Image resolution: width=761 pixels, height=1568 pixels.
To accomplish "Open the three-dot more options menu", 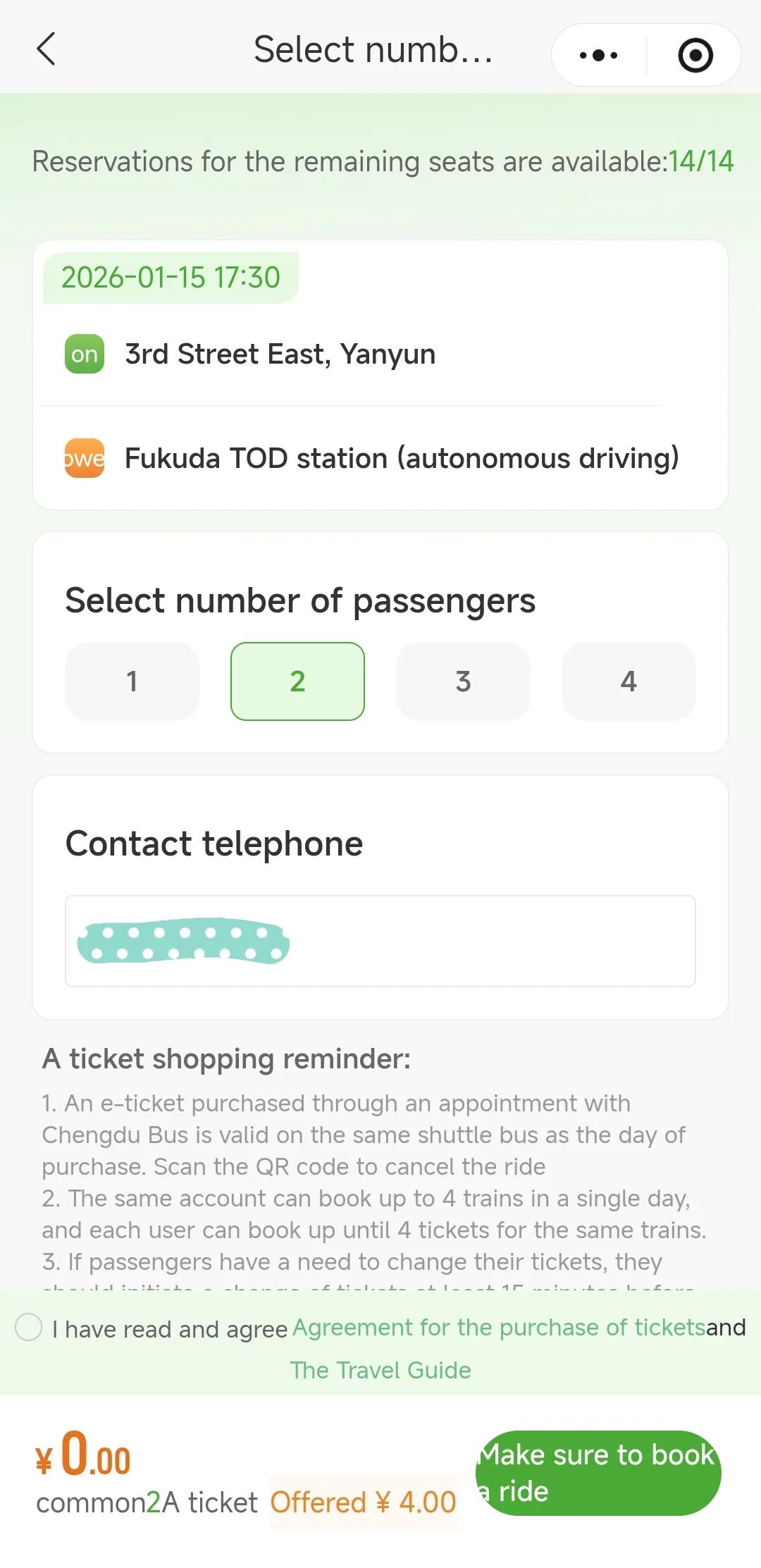I will click(598, 55).
